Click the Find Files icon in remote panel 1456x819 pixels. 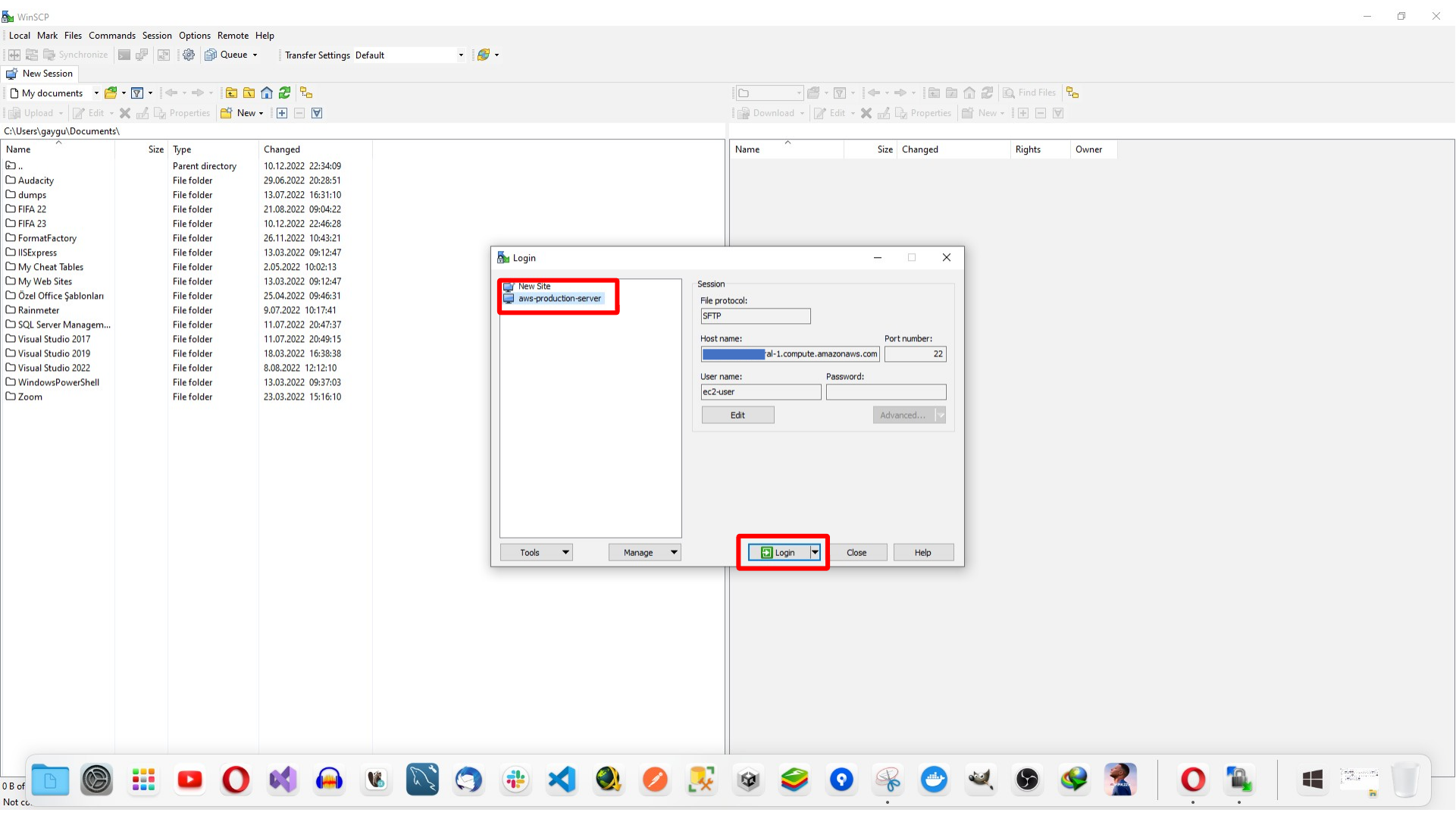click(1029, 93)
